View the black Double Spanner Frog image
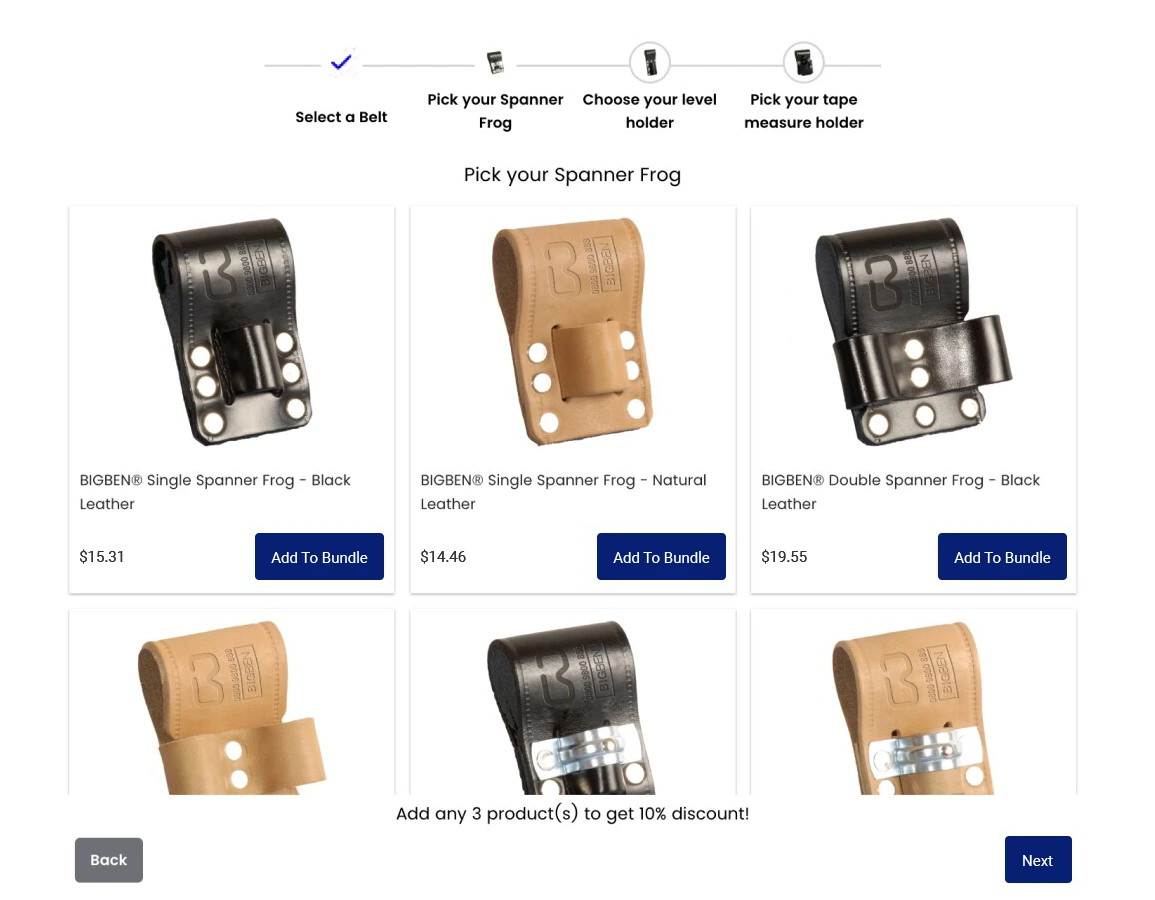1155x900 pixels. [x=913, y=331]
